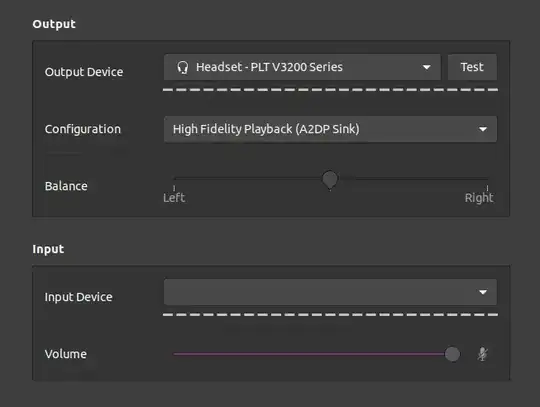Click the Test button
This screenshot has height=407, width=540.
pyautogui.click(x=472, y=67)
